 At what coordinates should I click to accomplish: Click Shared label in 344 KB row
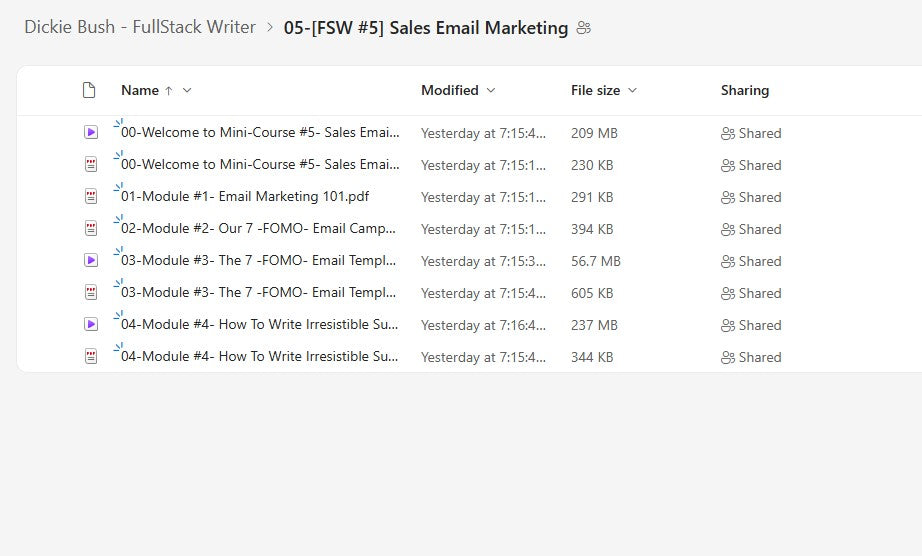click(x=760, y=357)
